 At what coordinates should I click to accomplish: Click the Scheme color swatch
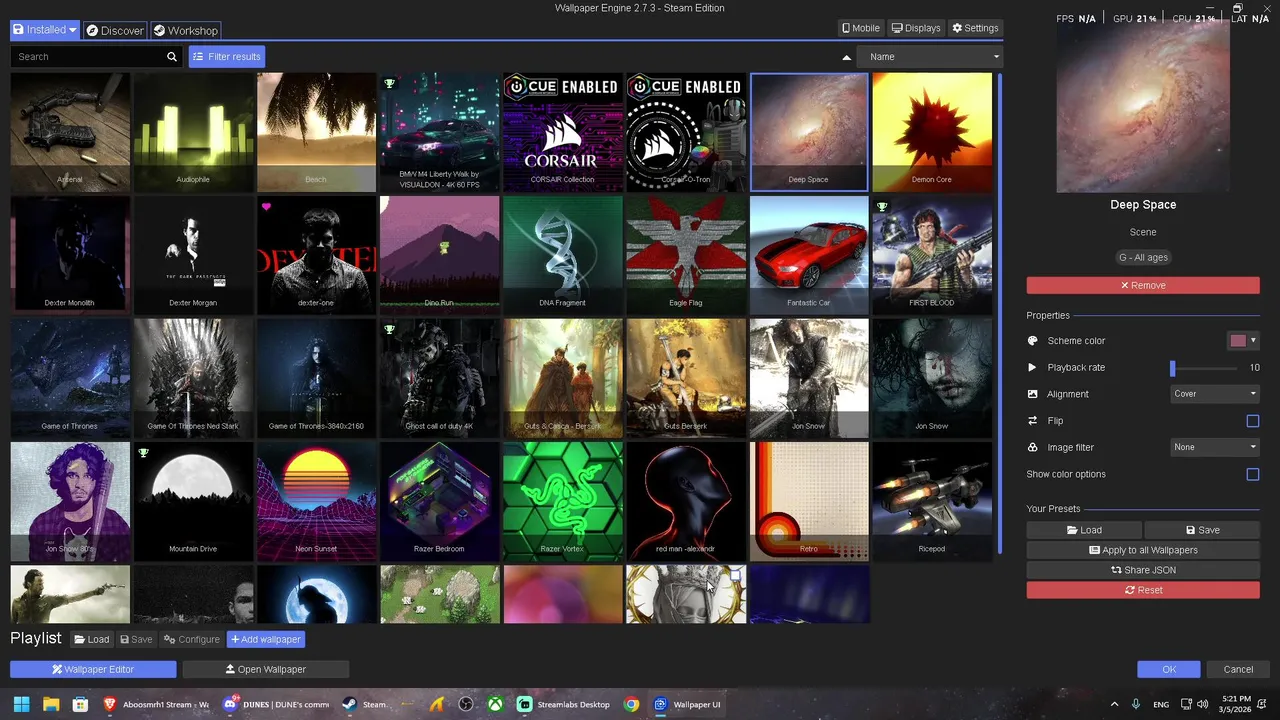coord(1238,341)
